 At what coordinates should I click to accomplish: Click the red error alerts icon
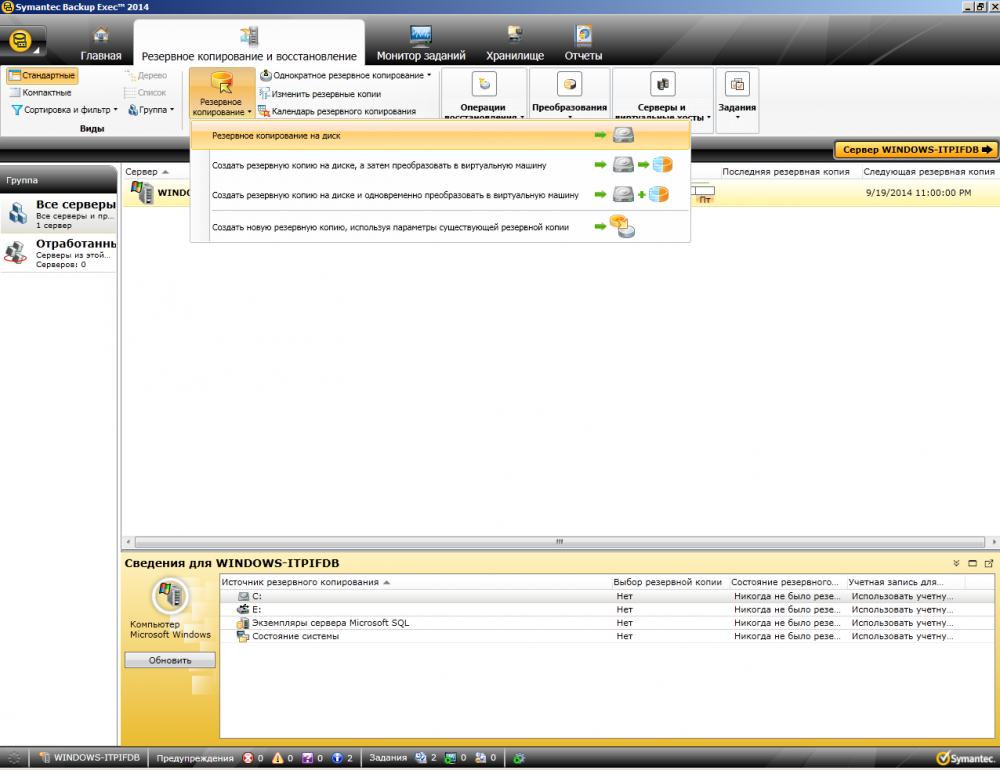[x=248, y=758]
